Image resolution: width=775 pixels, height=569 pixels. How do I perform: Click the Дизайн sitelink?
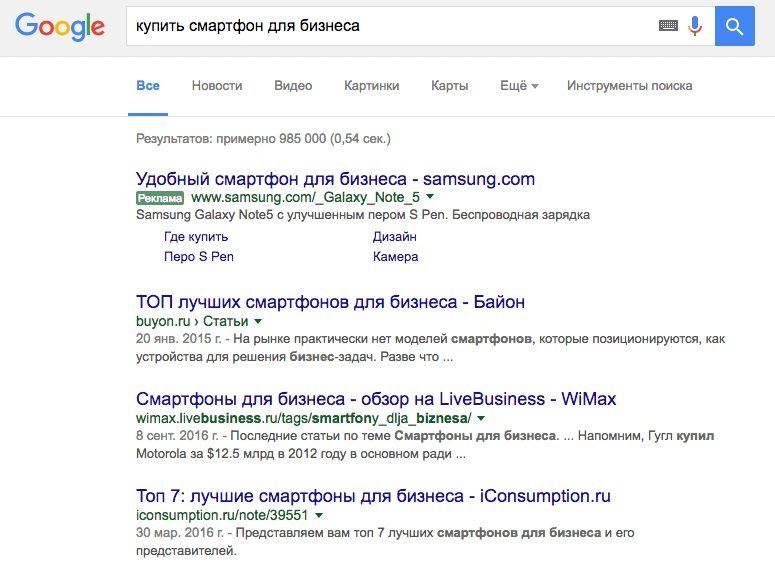coord(394,237)
